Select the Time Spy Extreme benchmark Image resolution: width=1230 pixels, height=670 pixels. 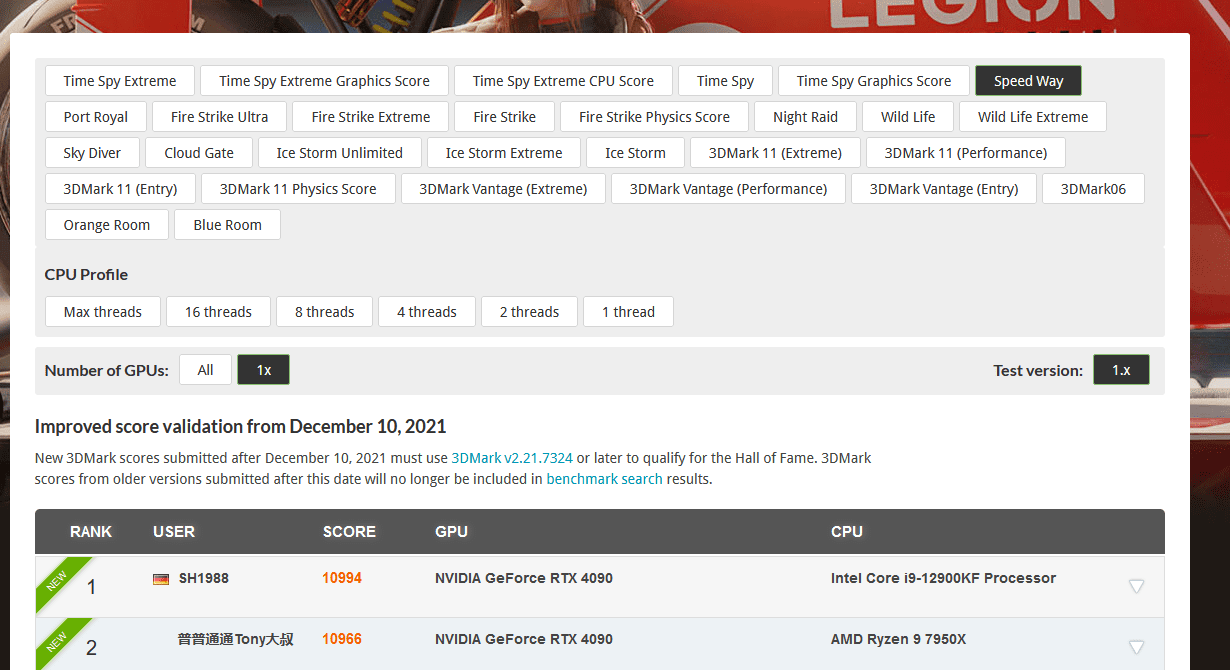[x=120, y=81]
